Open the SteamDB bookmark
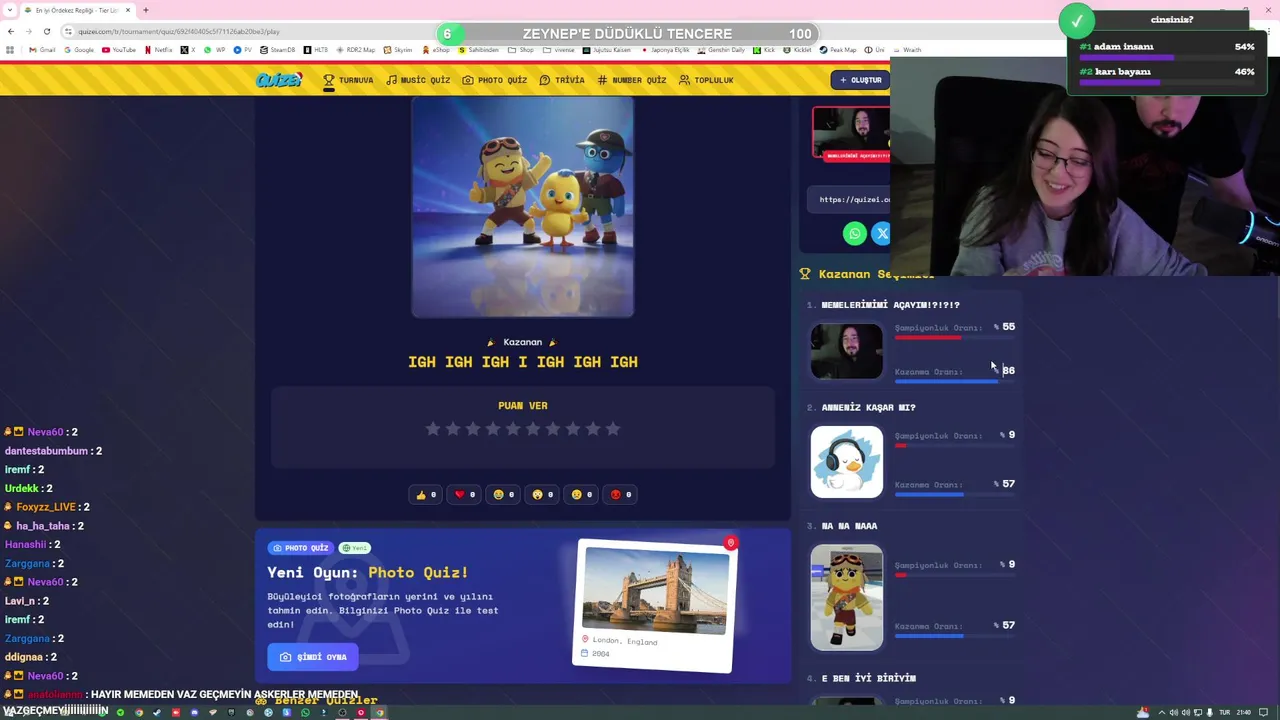This screenshot has width=1280, height=720. (278, 50)
